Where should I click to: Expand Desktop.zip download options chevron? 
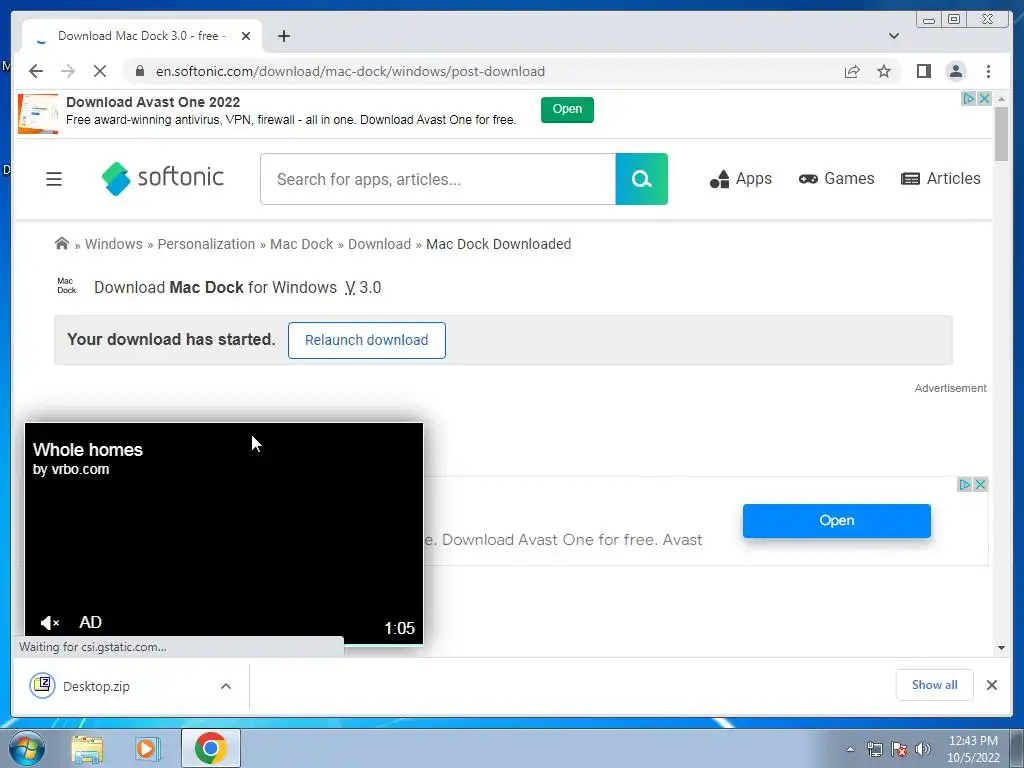pos(226,686)
